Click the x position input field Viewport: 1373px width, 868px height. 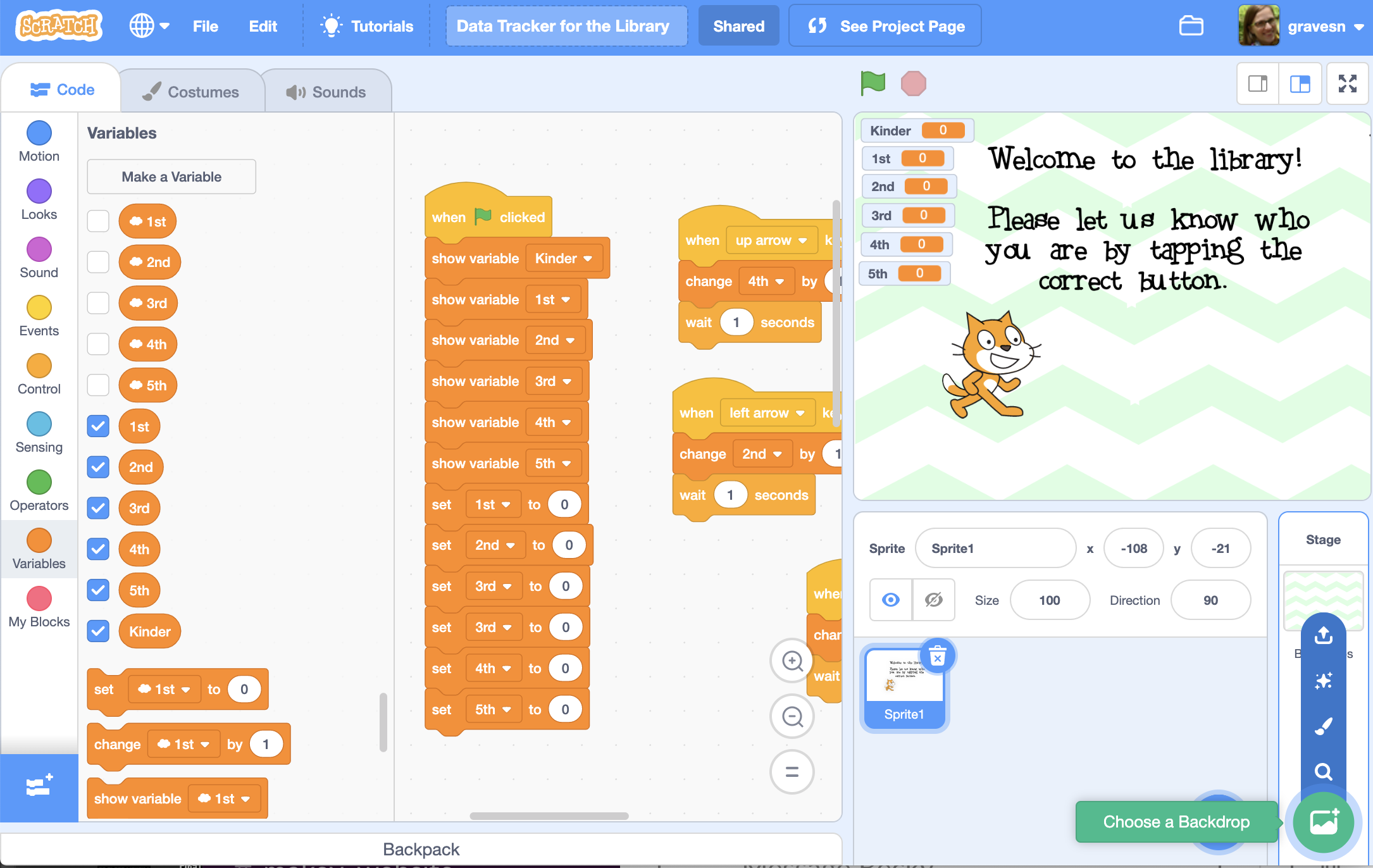[1133, 548]
